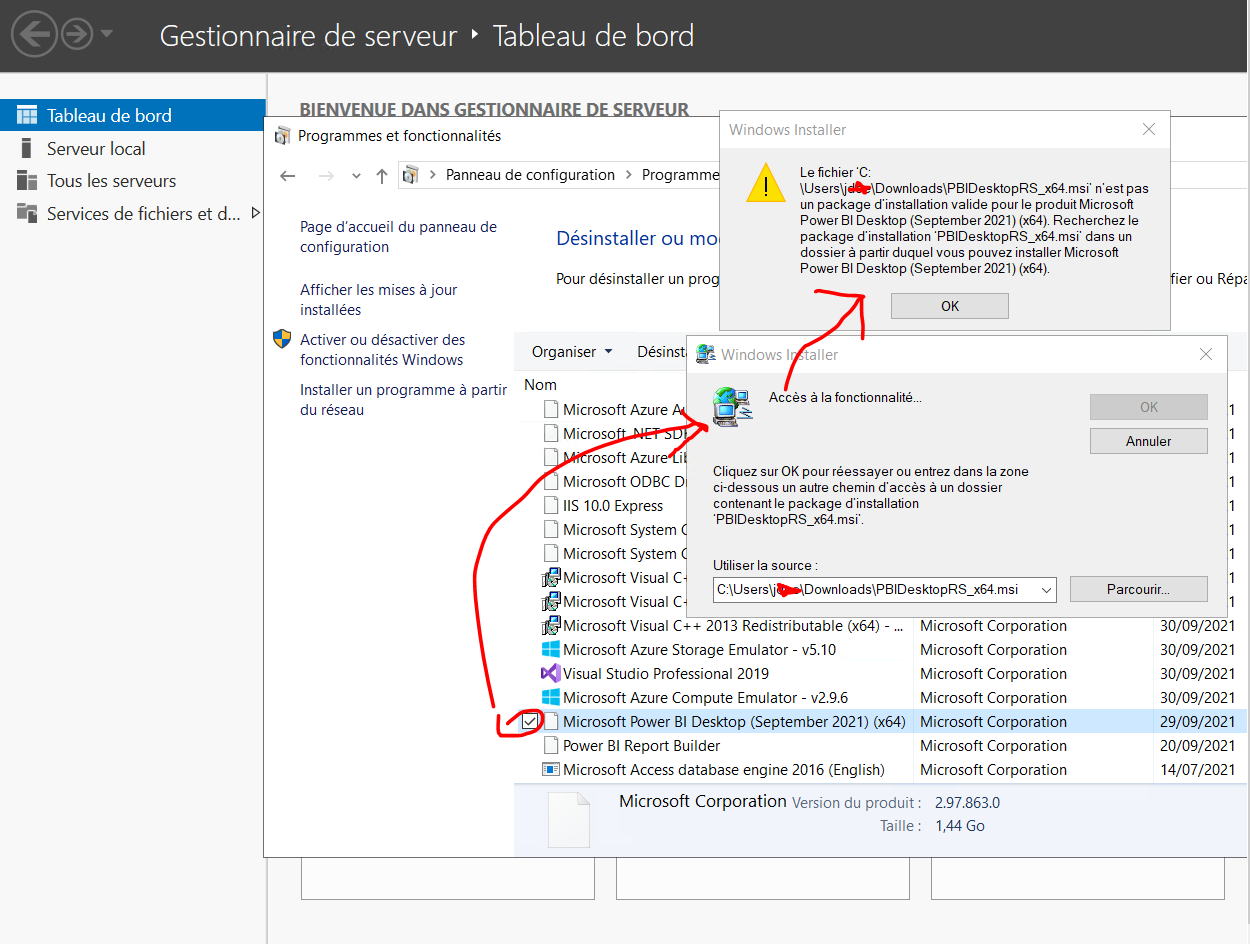1250x944 pixels.
Task: Click the Access database engine icon
Action: coord(551,770)
